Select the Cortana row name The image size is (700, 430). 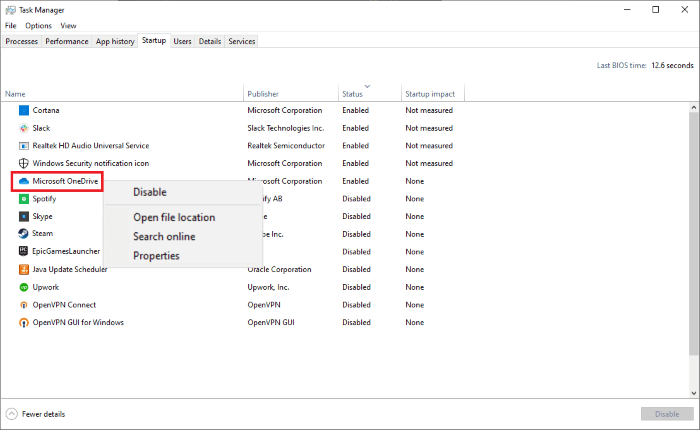tap(46, 110)
